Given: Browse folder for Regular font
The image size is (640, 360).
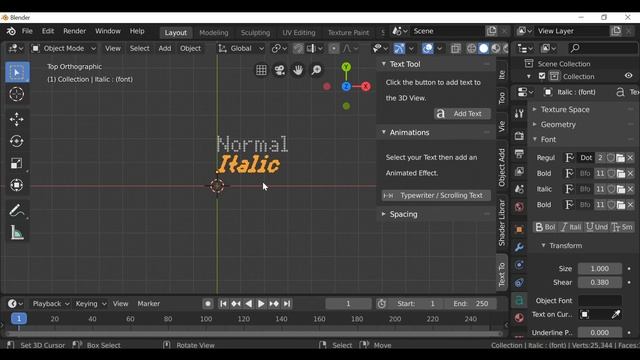Looking at the screenshot, I should coord(620,158).
